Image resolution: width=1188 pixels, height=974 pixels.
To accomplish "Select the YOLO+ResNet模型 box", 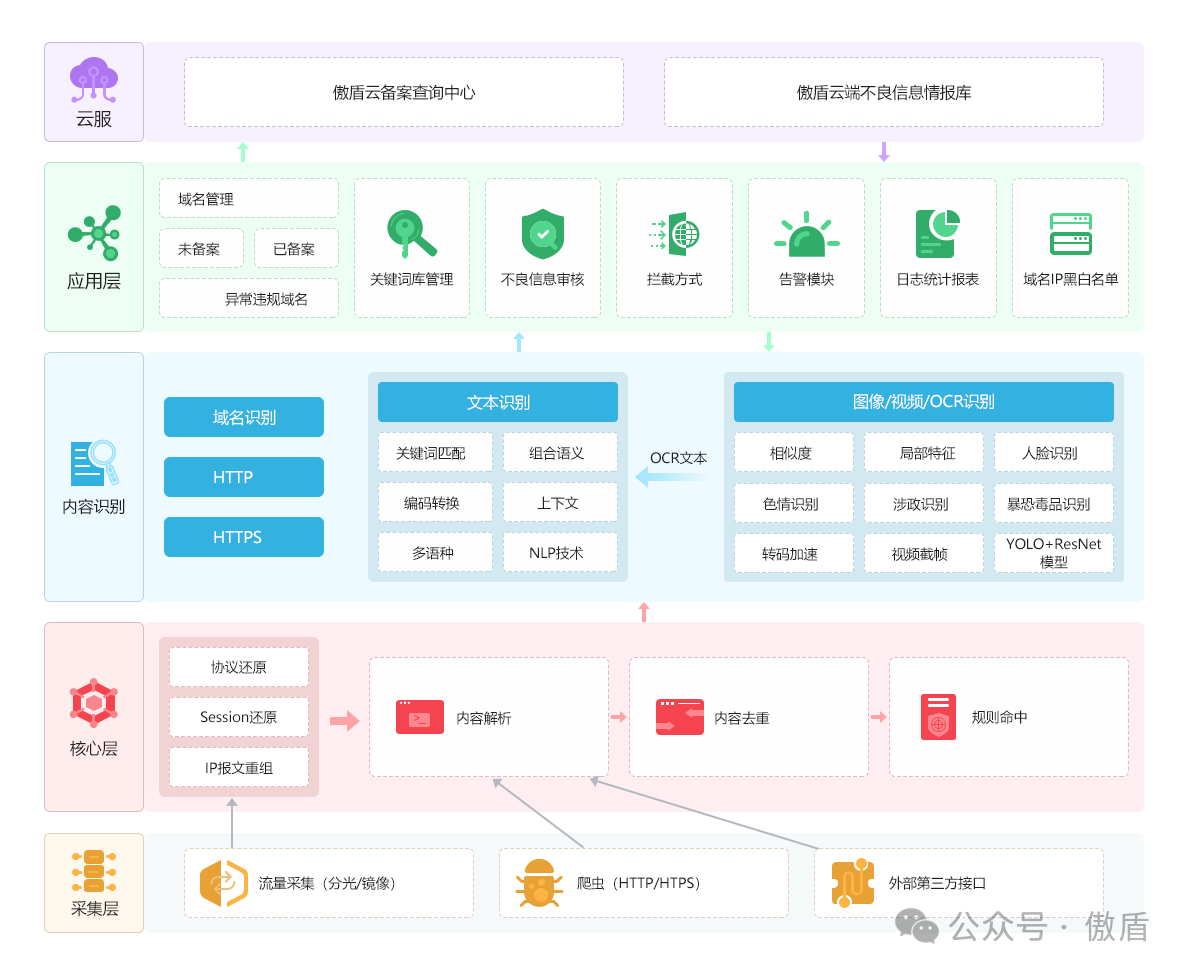I will (1053, 553).
